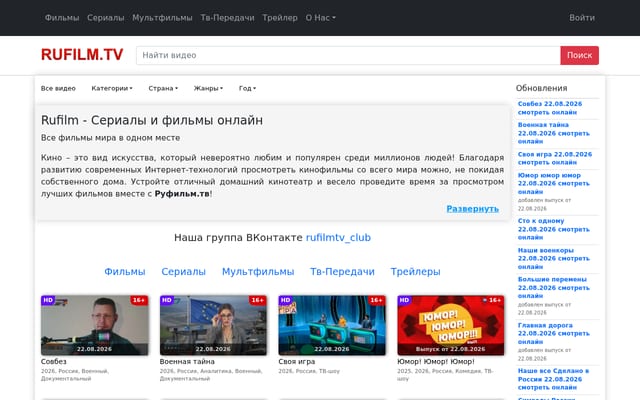Open Сериалы in top navigation bar
The height and width of the screenshot is (400, 640).
click(x=105, y=18)
